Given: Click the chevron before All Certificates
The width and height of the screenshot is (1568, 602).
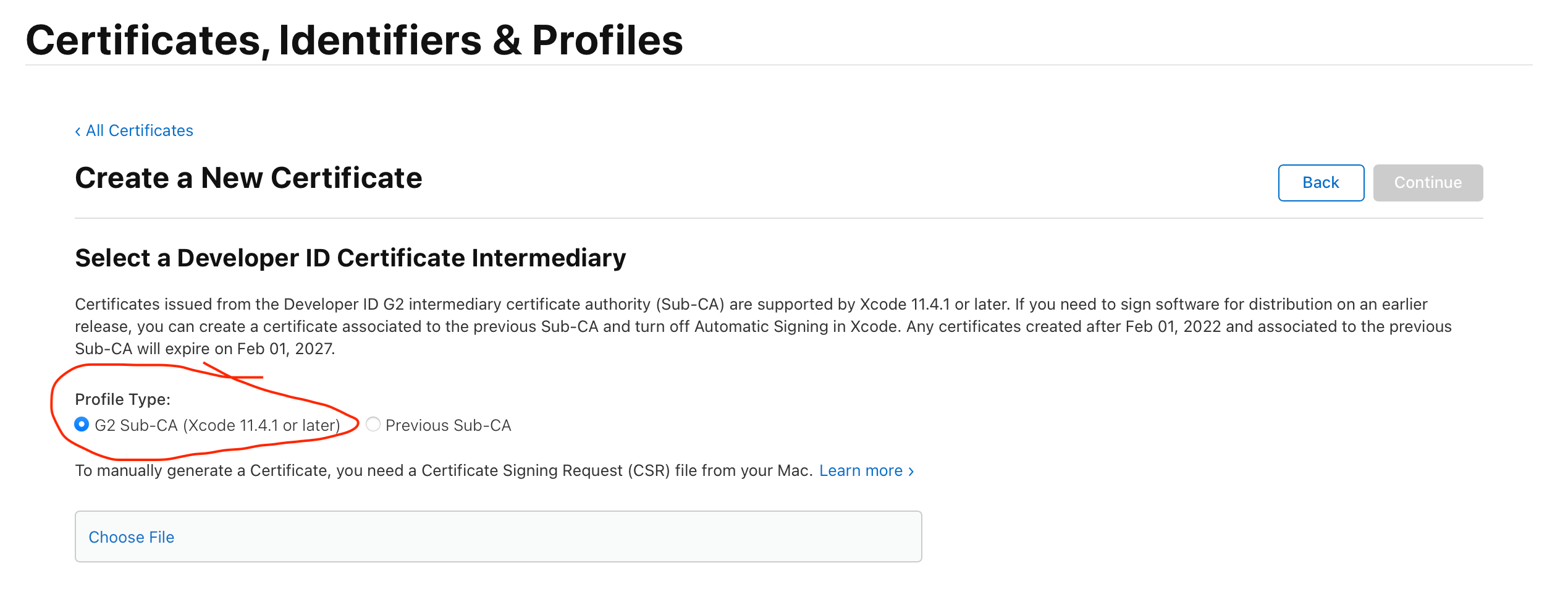Looking at the screenshot, I should pos(78,131).
